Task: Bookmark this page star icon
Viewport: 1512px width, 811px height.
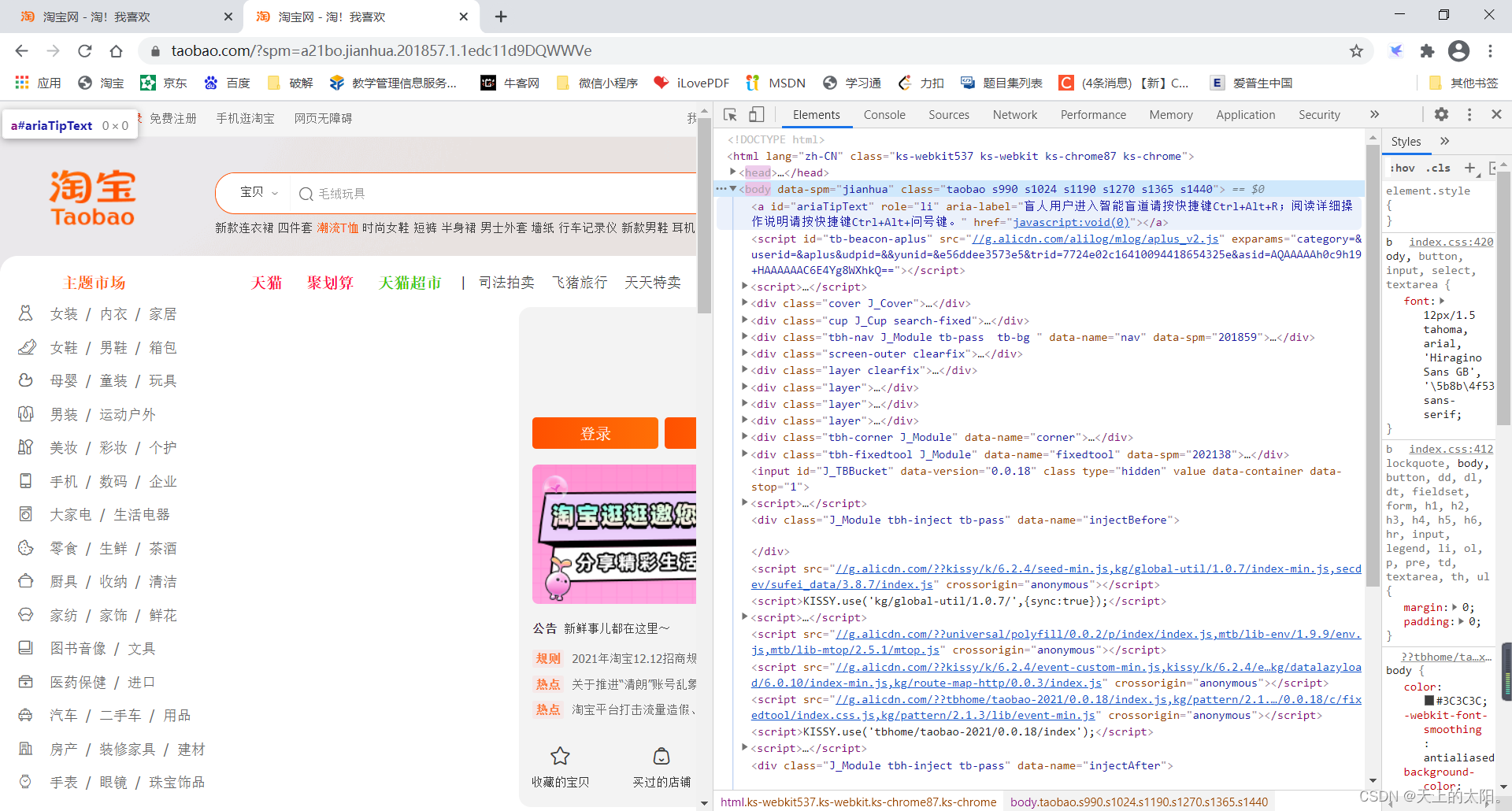Action: pyautogui.click(x=1356, y=50)
